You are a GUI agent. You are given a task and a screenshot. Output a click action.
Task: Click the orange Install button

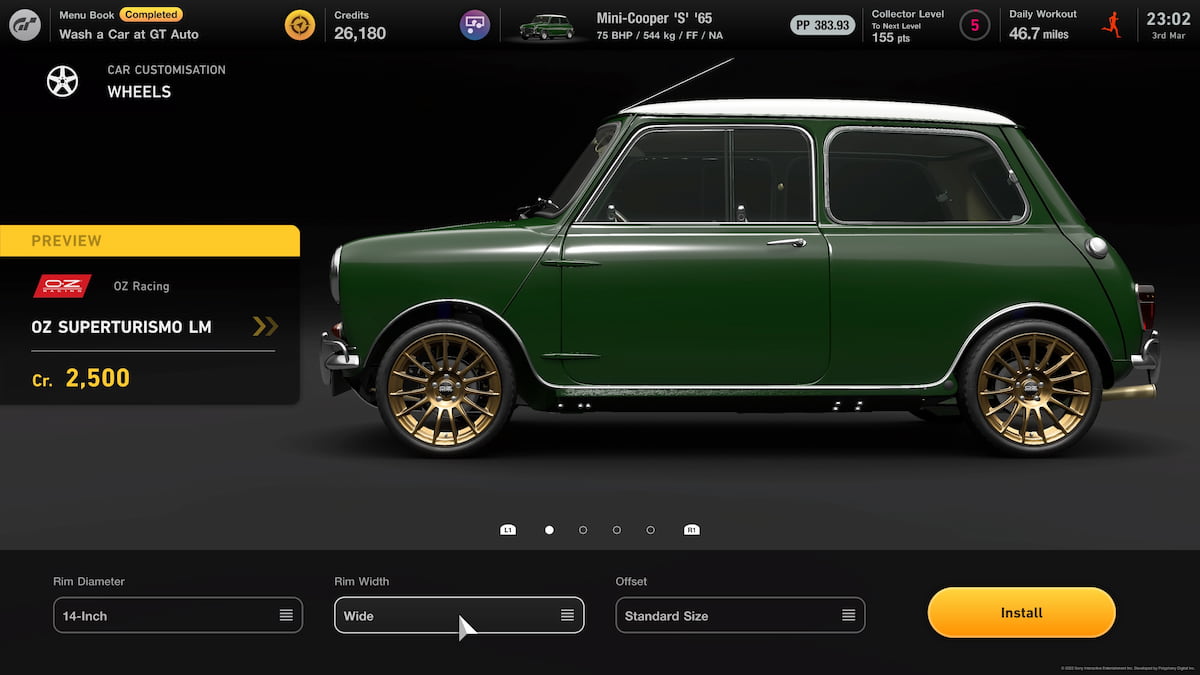1021,612
